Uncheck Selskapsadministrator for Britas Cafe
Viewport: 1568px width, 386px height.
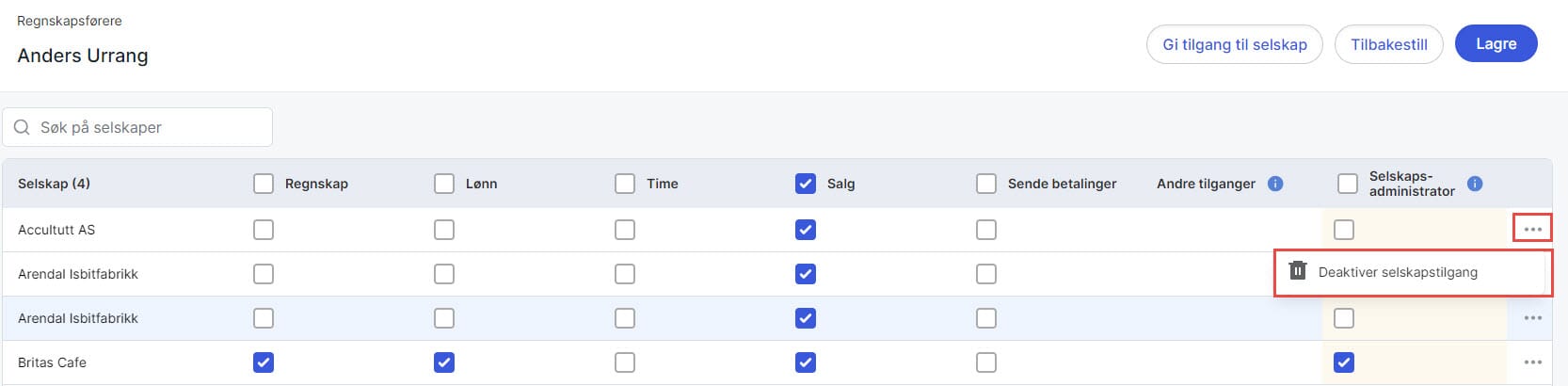pyautogui.click(x=1344, y=362)
